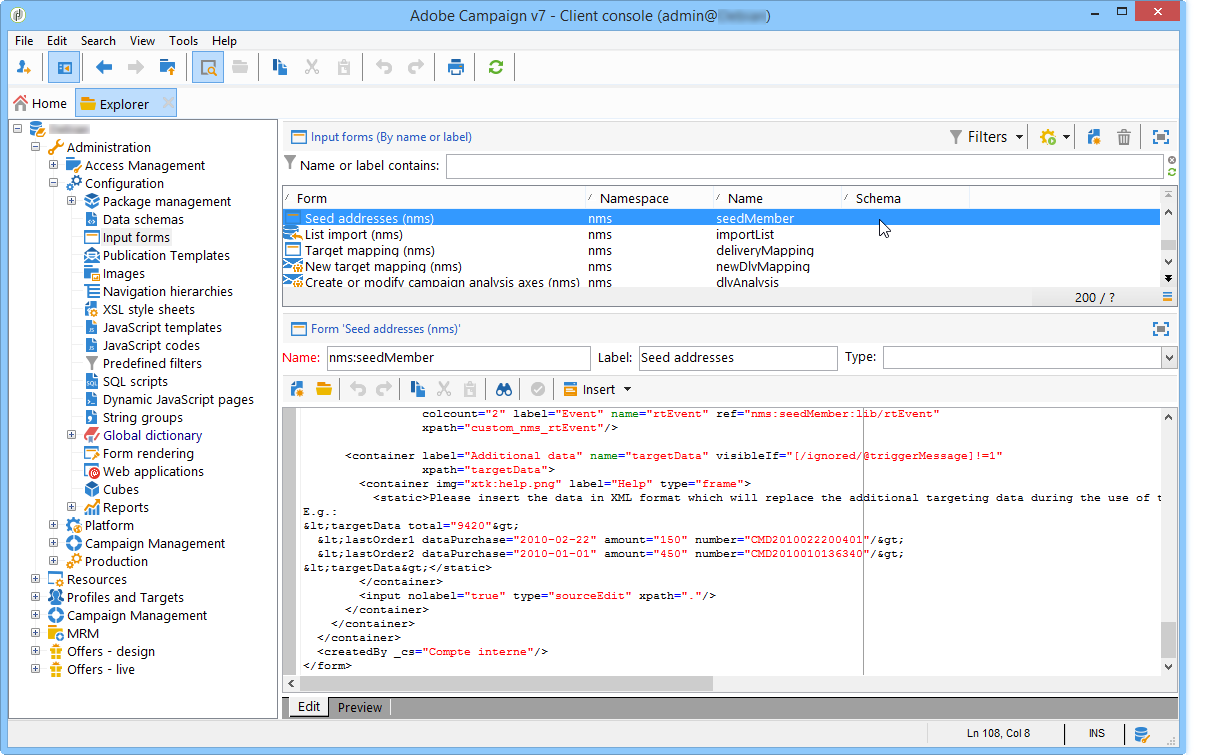Open the Tools menu

183,41
